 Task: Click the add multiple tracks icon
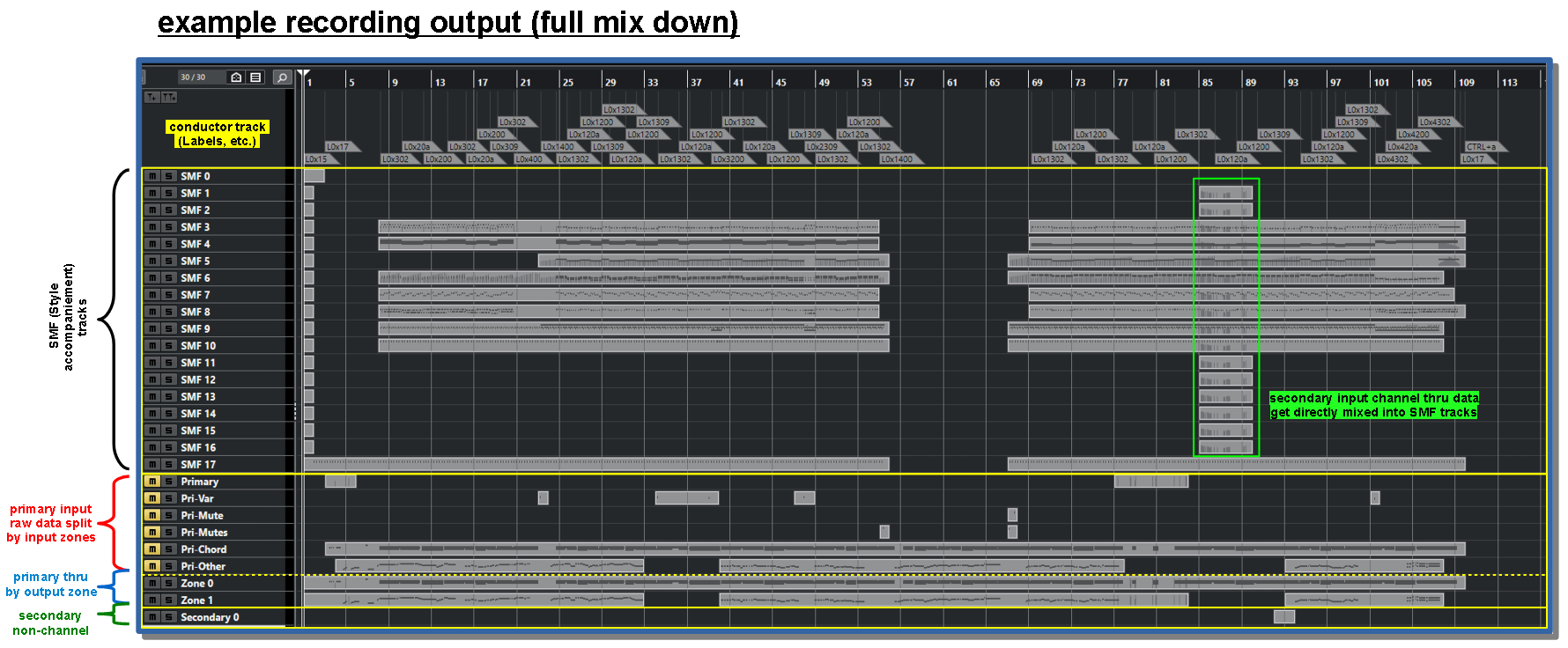tap(168, 97)
